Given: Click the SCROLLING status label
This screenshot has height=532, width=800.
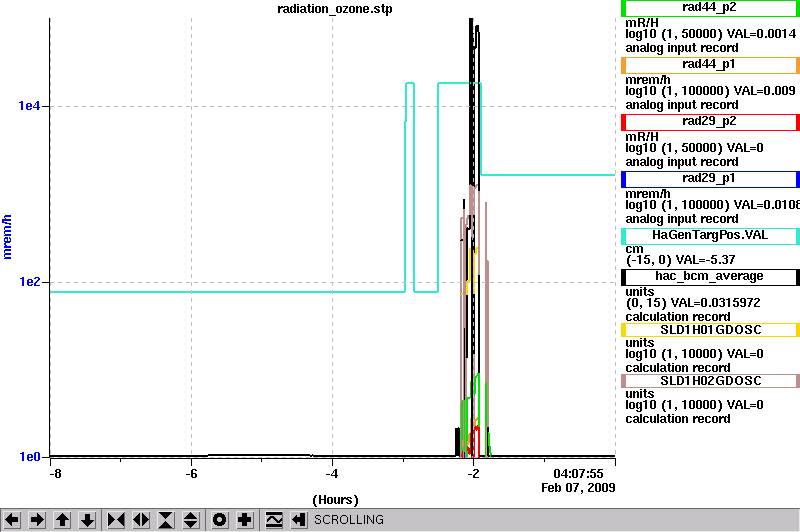Looking at the screenshot, I should click(348, 520).
